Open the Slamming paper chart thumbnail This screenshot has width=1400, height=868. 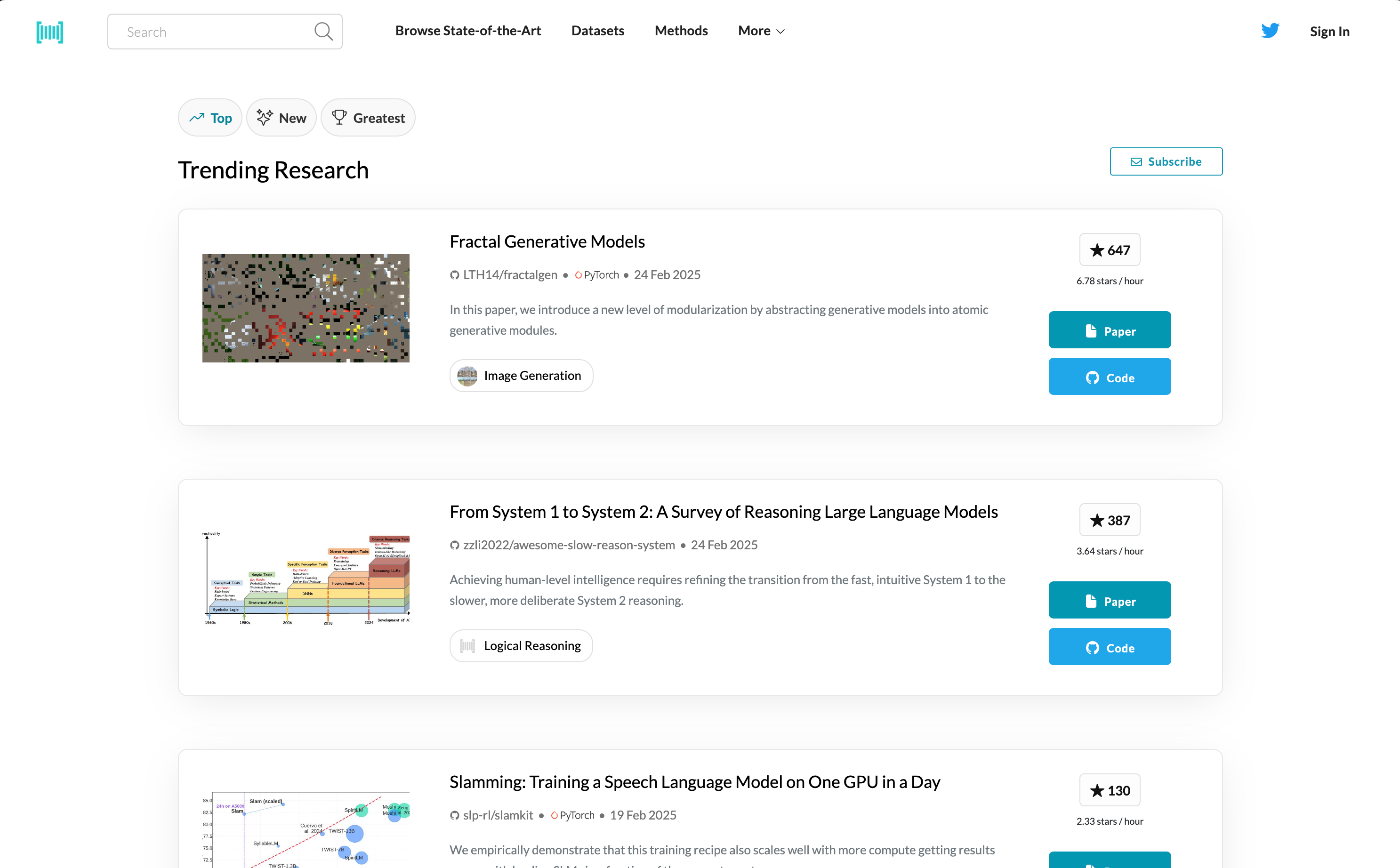tap(306, 830)
